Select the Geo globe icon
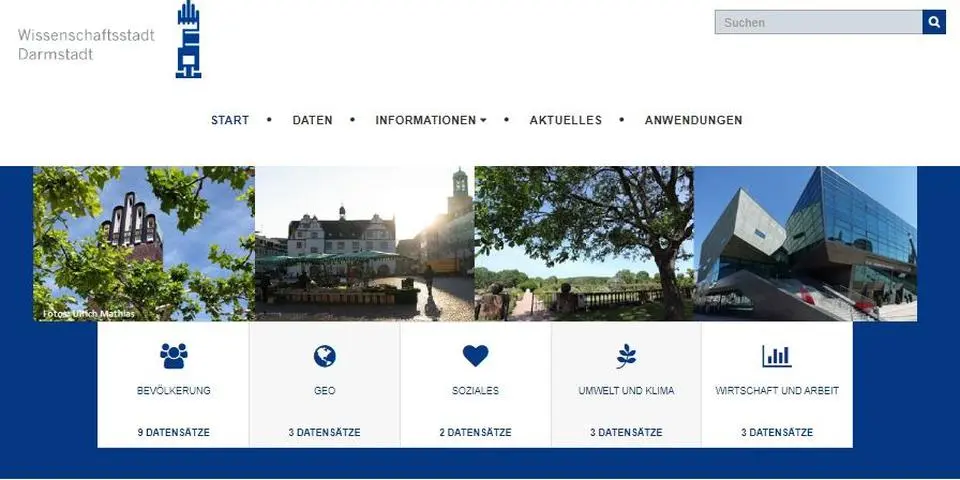 pos(325,356)
